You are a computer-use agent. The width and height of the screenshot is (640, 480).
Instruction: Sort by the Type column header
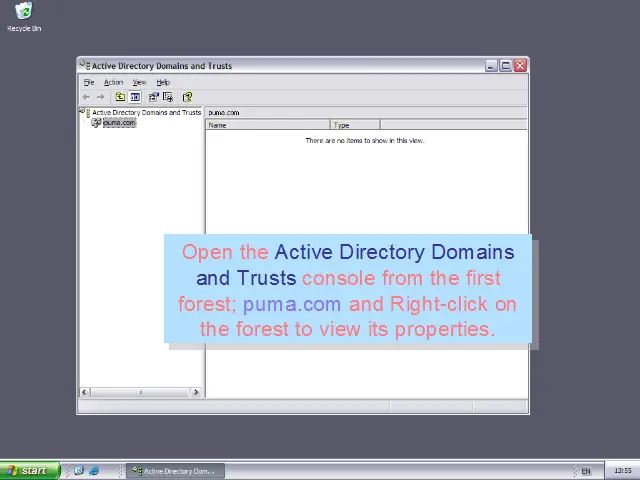pyautogui.click(x=355, y=125)
